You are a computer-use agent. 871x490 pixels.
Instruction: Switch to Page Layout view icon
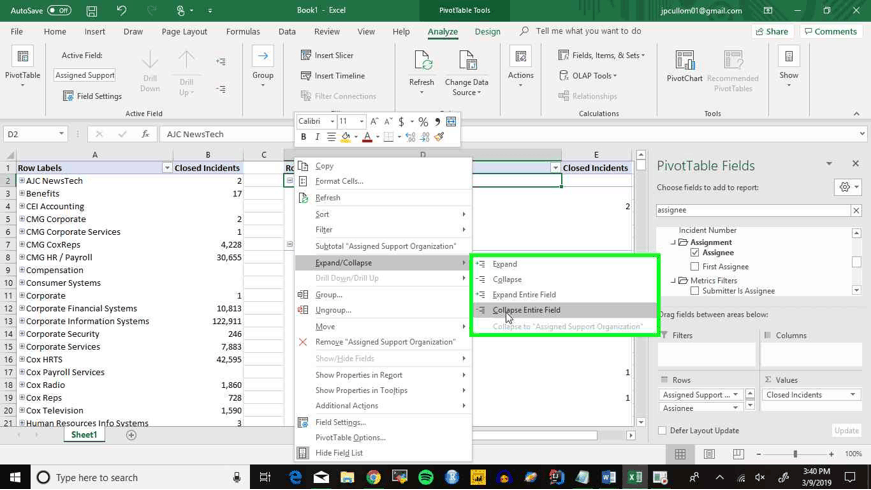click(709, 454)
